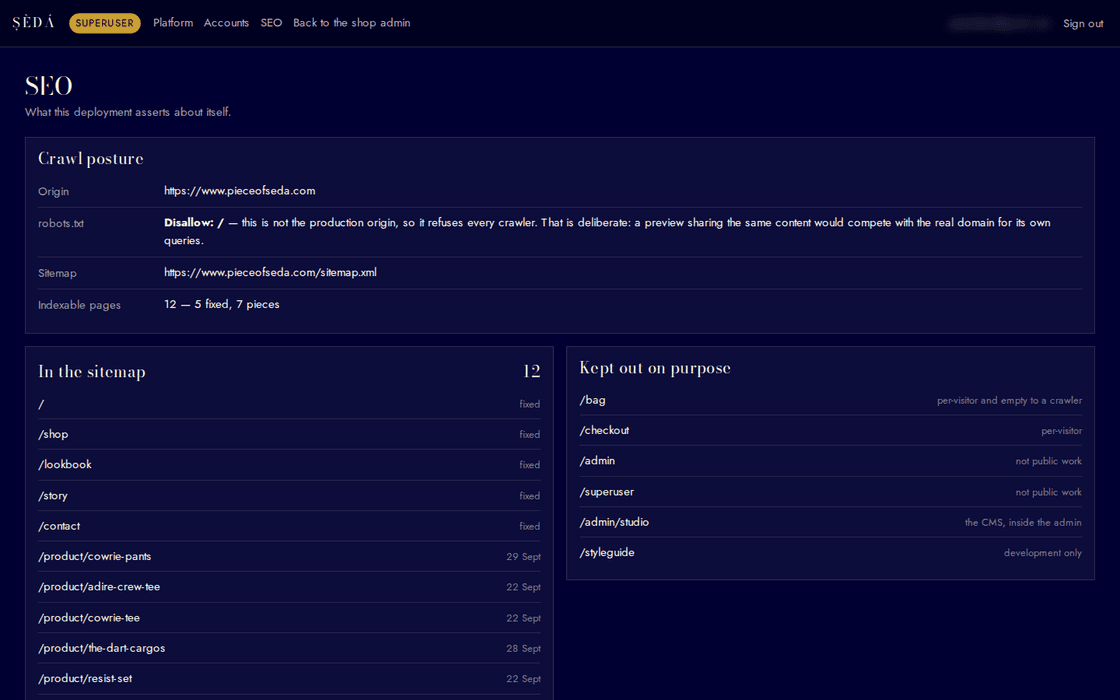Click the /product/the-dart-cargos entry
1120x700 pixels.
pos(289,648)
